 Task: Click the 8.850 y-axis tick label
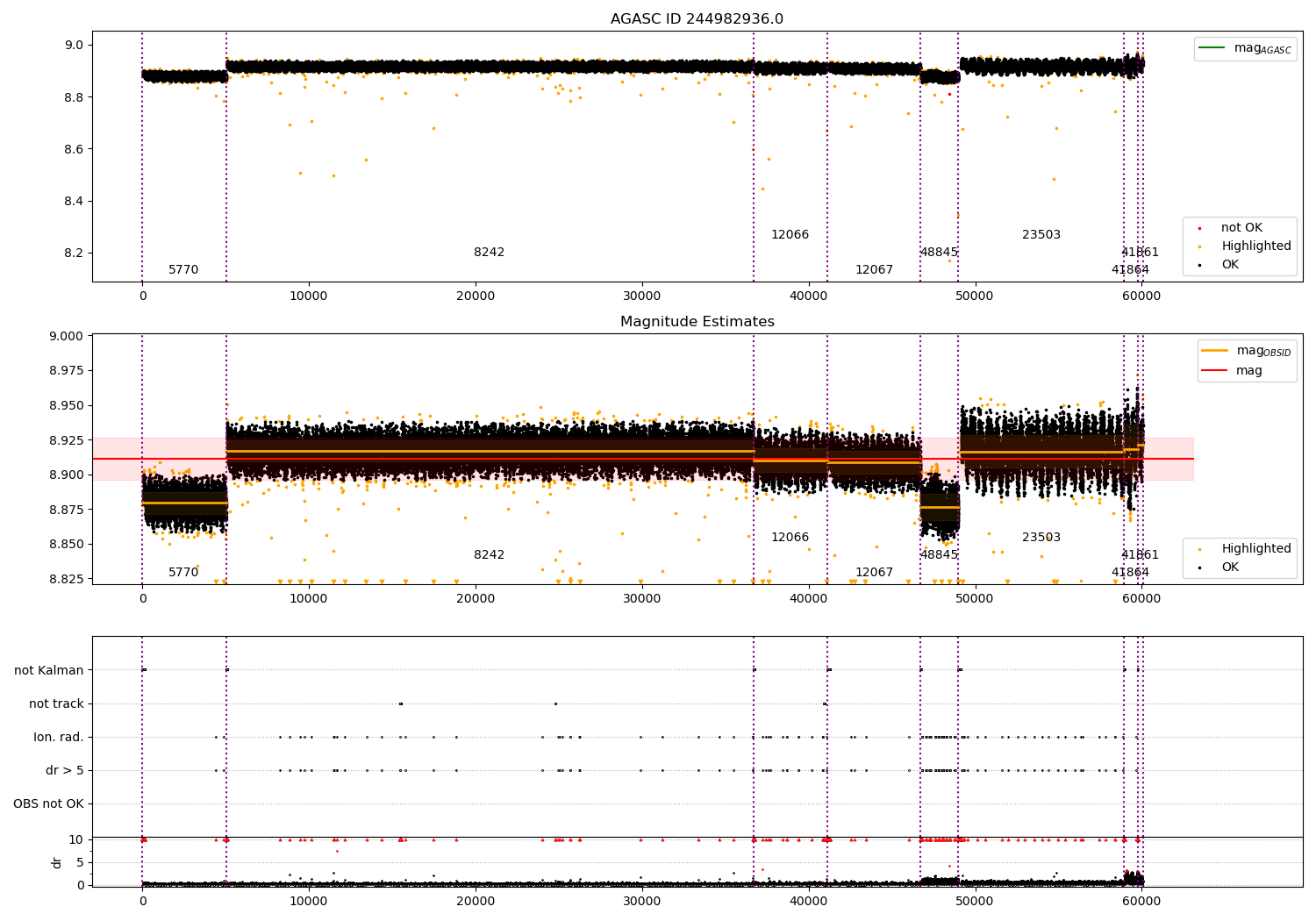tap(66, 544)
